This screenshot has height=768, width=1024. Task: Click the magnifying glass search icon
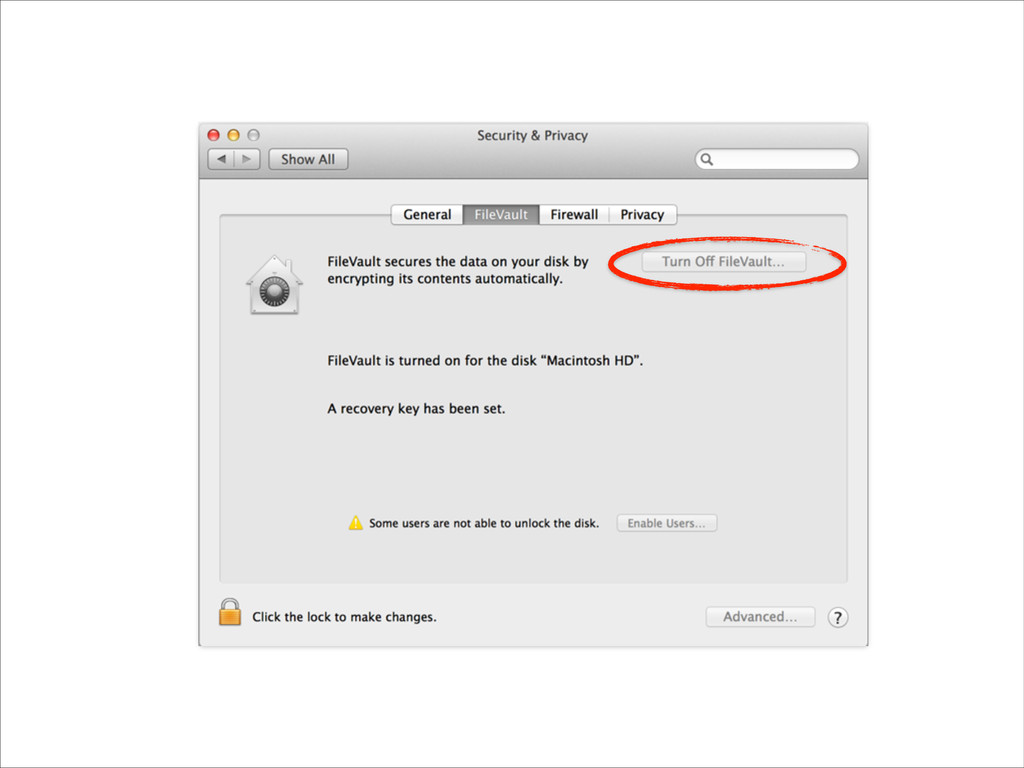[707, 159]
